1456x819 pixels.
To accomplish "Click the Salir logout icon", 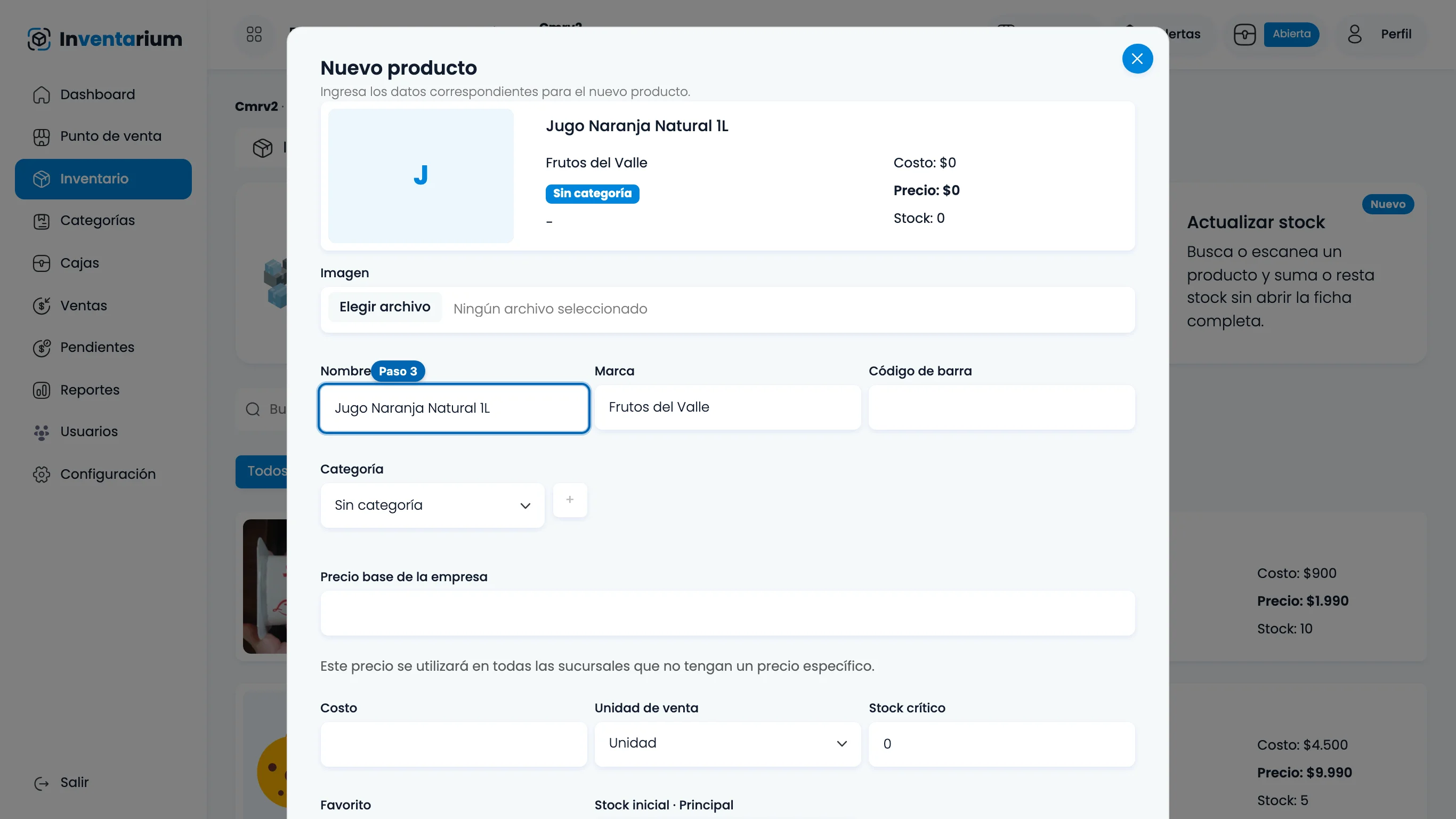I will (41, 783).
